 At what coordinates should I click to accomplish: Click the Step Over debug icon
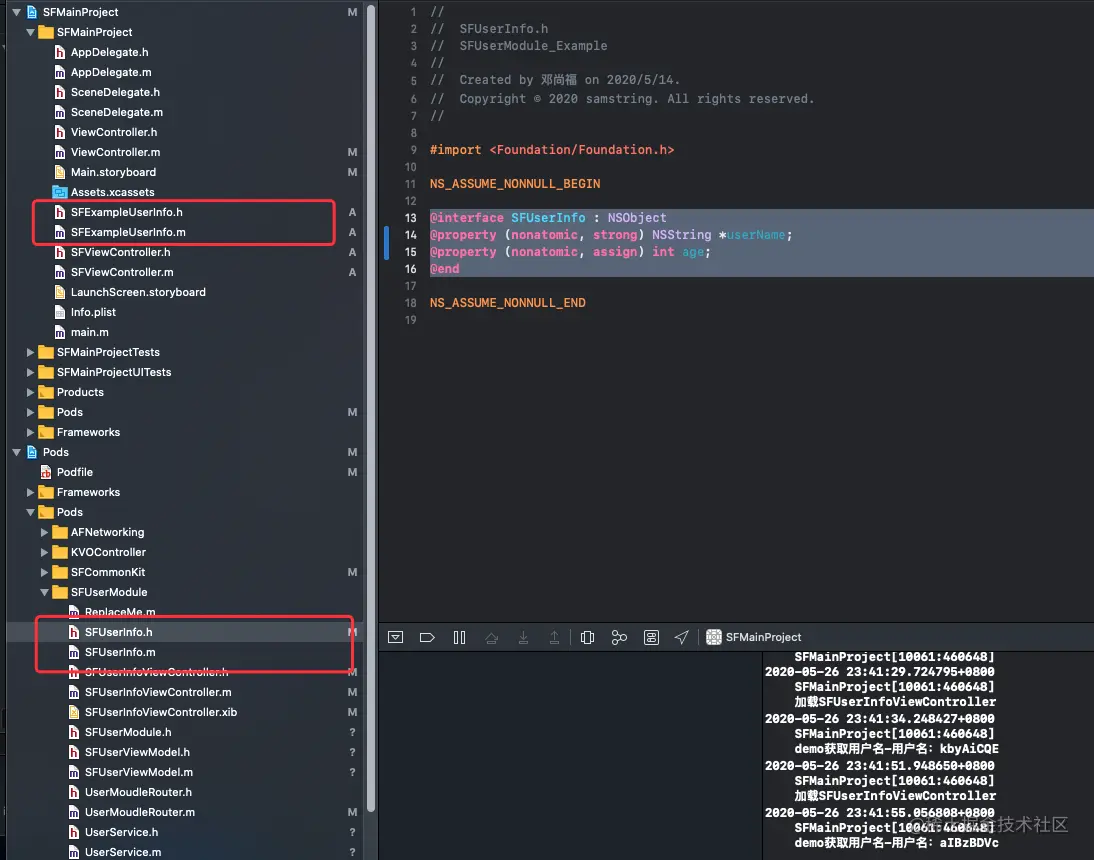click(492, 637)
